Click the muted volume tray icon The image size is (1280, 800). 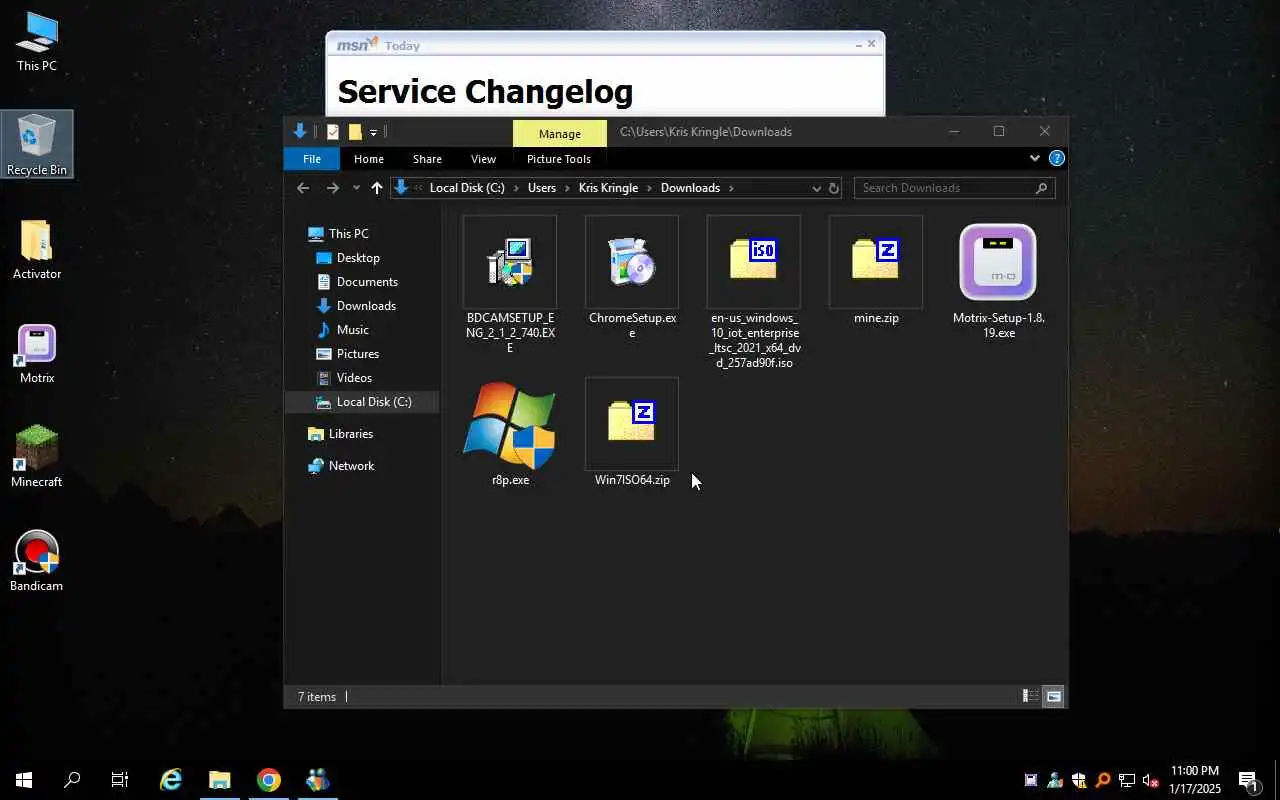(x=1150, y=780)
